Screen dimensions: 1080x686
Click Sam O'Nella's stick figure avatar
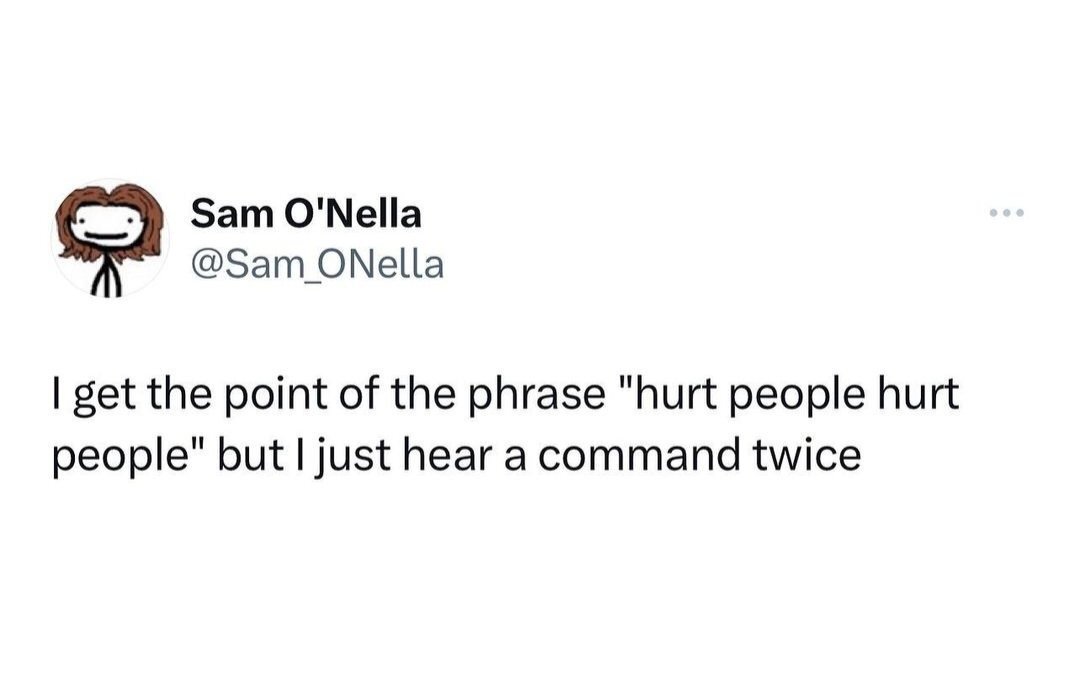110,238
